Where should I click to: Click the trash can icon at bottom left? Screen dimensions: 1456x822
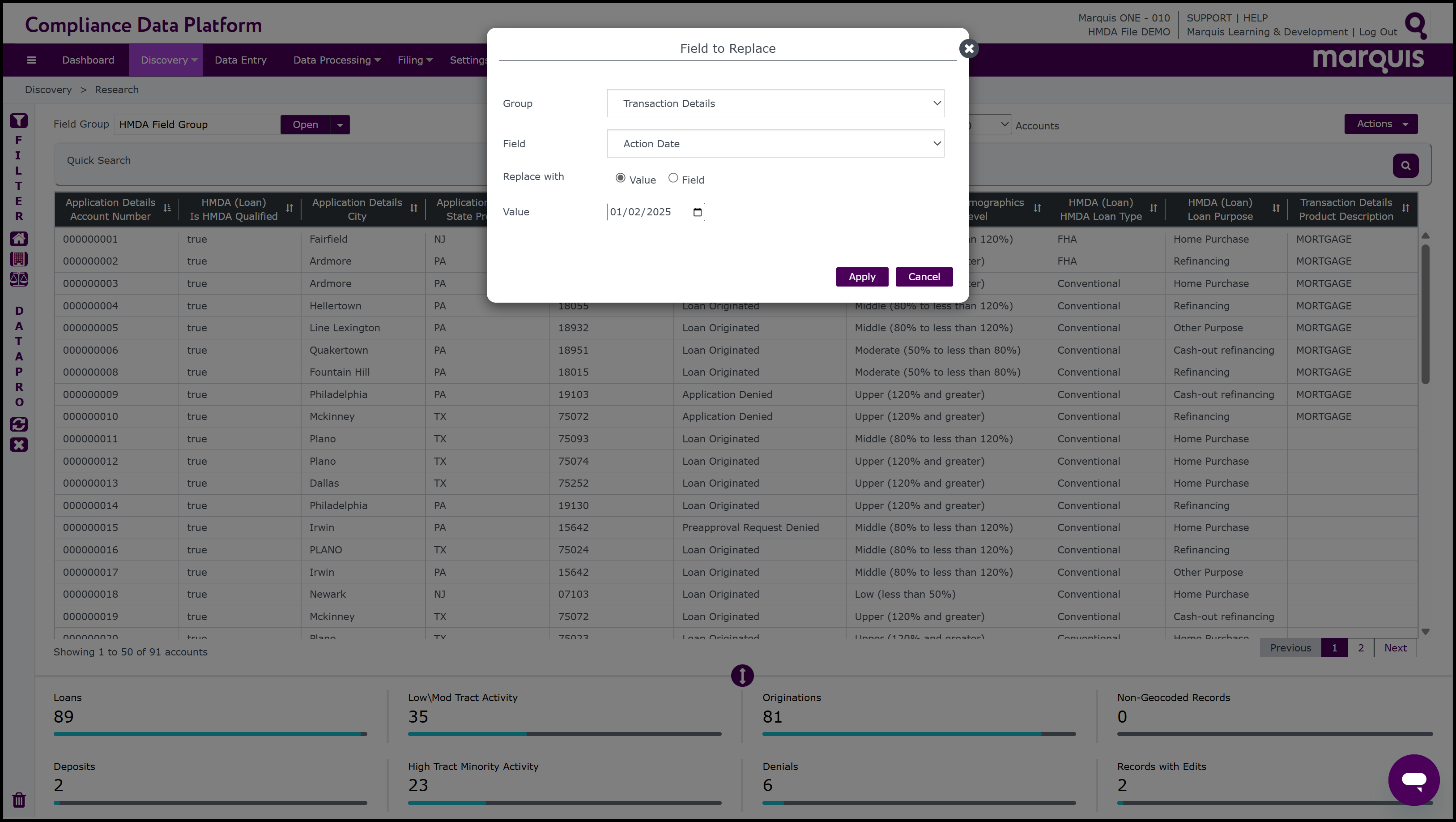(x=19, y=799)
